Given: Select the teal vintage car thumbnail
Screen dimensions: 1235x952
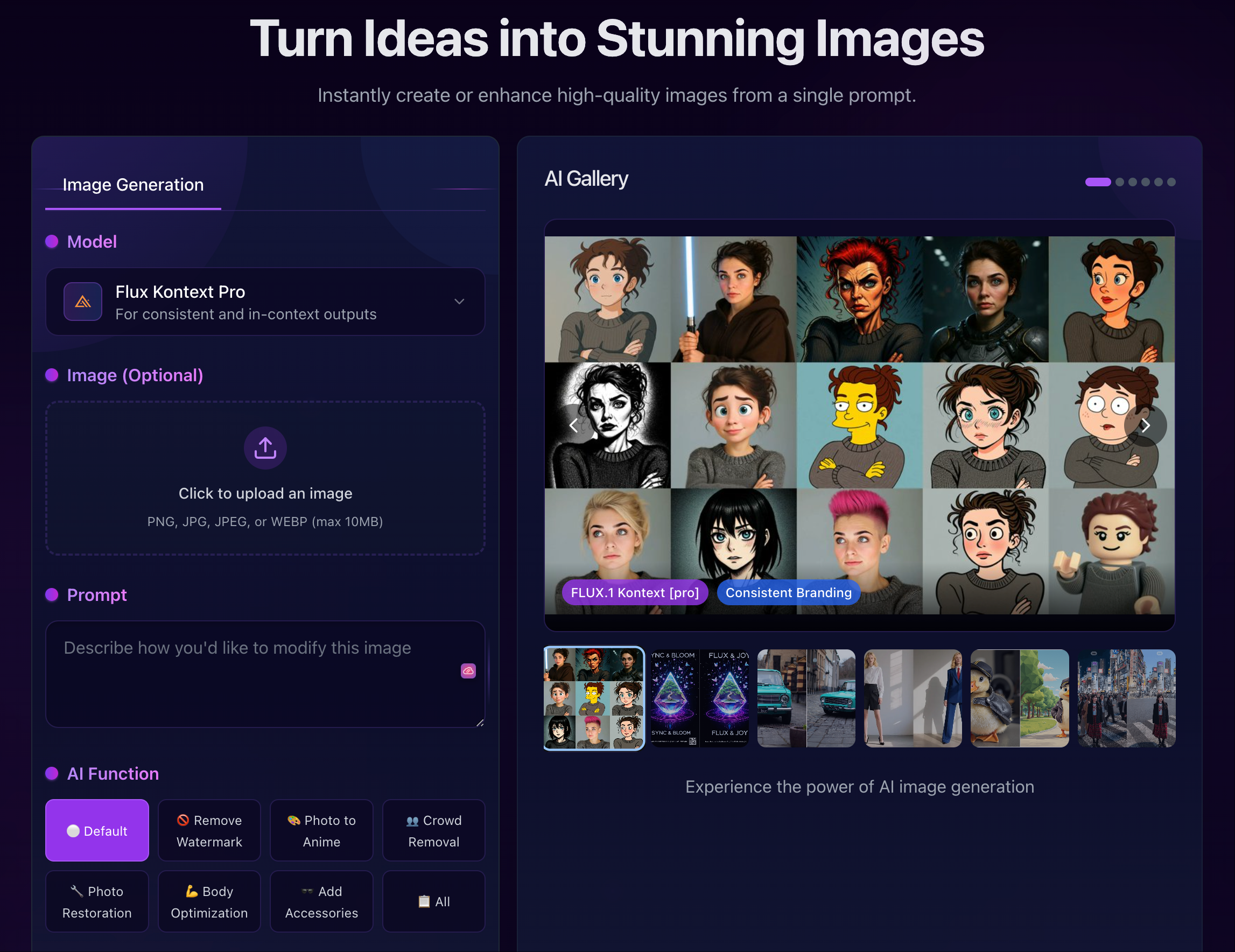Looking at the screenshot, I should [806, 698].
